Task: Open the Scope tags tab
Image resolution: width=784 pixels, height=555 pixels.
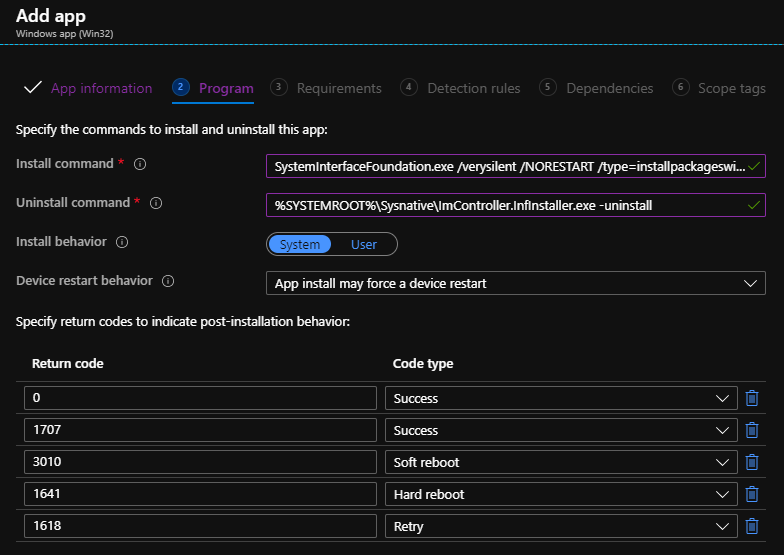Action: click(x=732, y=88)
